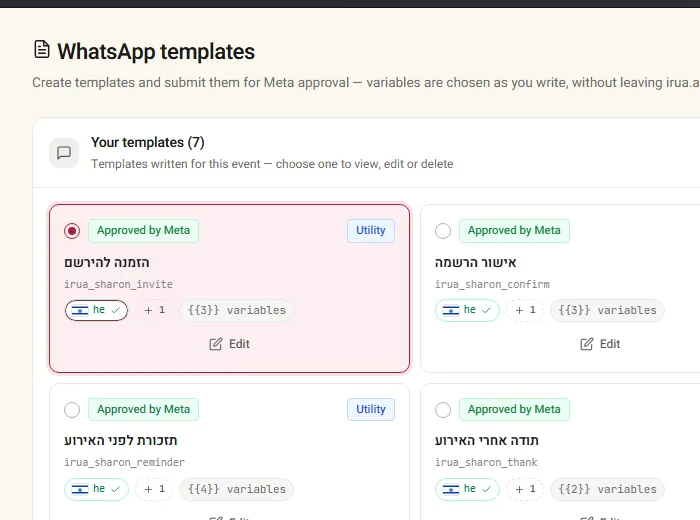Click 'Approved by Meta' badge on irua_sharon_thank
700x520 pixels.
pyautogui.click(x=514, y=409)
